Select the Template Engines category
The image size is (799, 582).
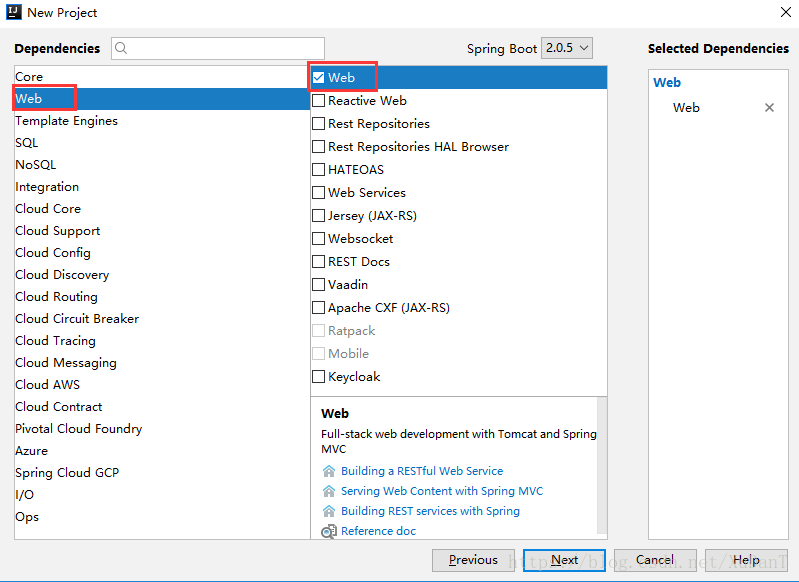[x=162, y=121]
